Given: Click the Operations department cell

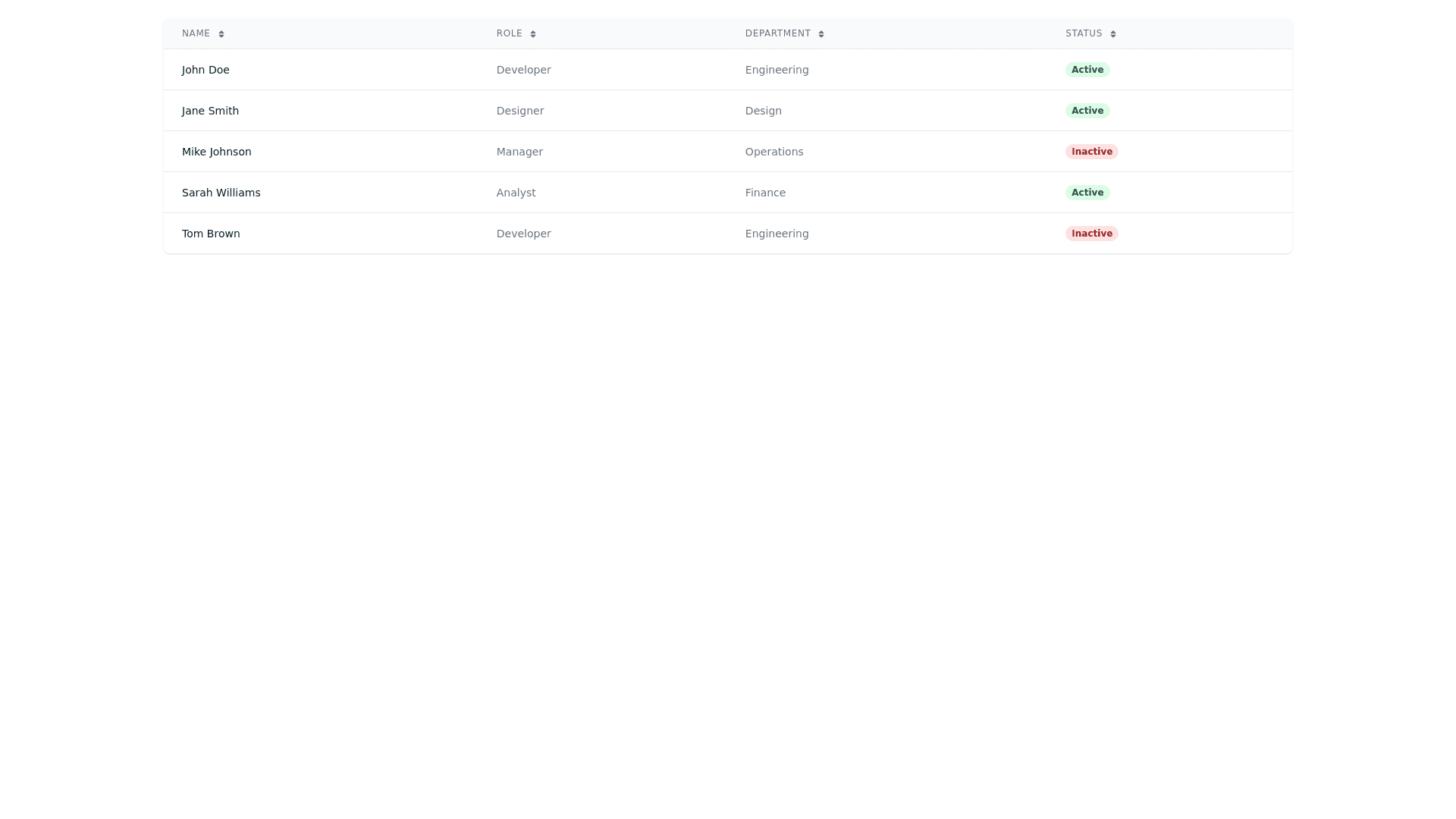Looking at the screenshot, I should [774, 152].
